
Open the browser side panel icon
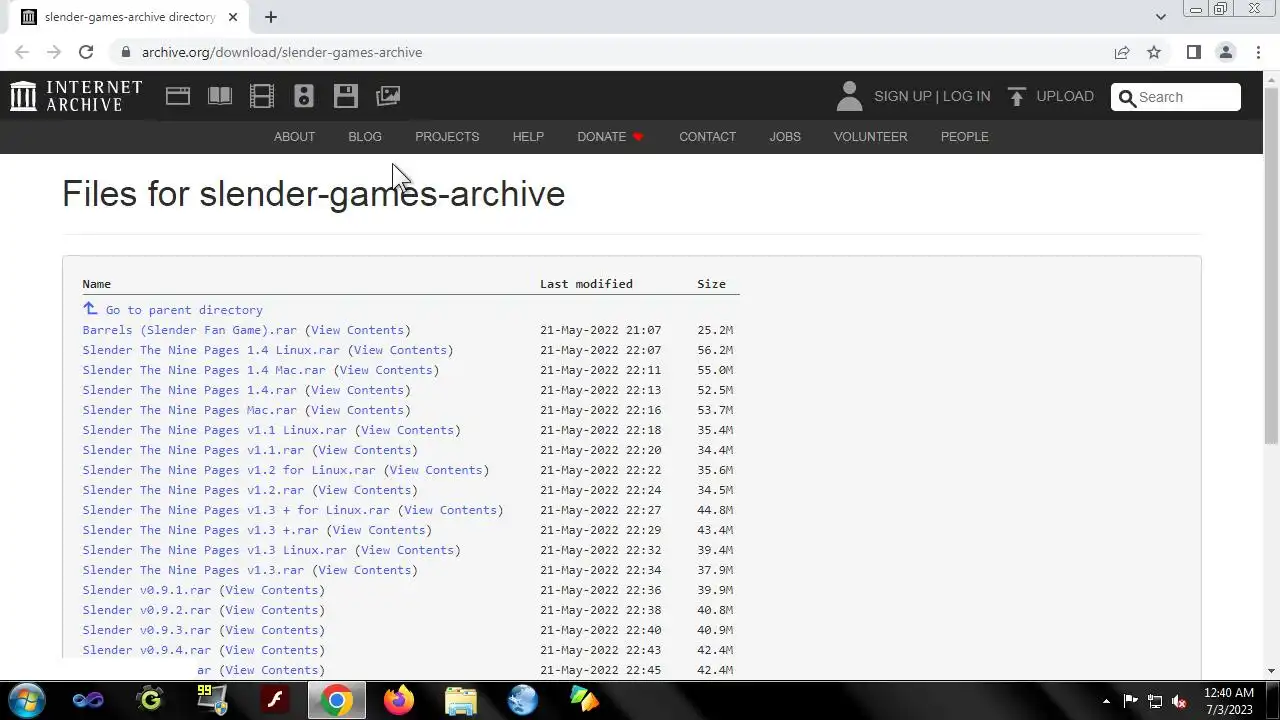tap(1193, 52)
